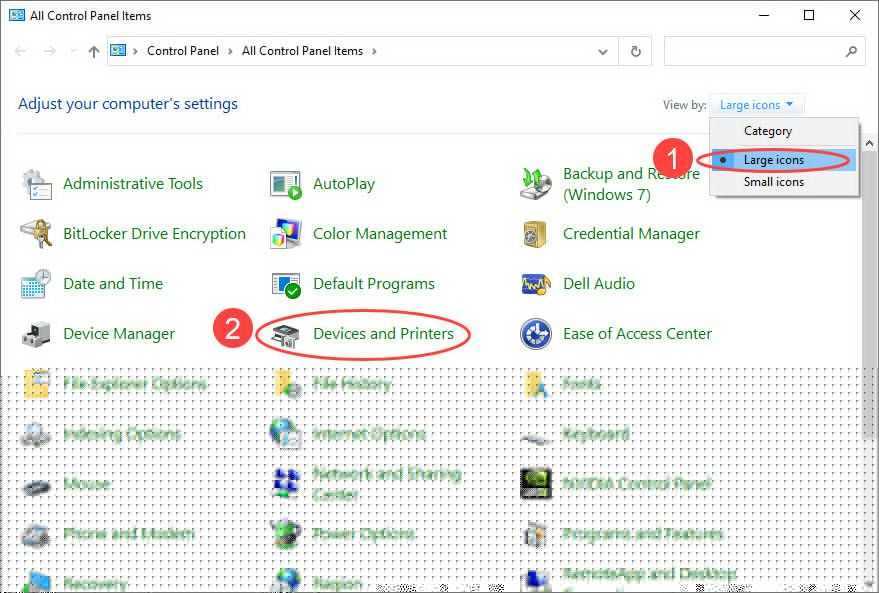The width and height of the screenshot is (879, 593).
Task: Click the Refresh button in address bar
Action: coord(634,51)
